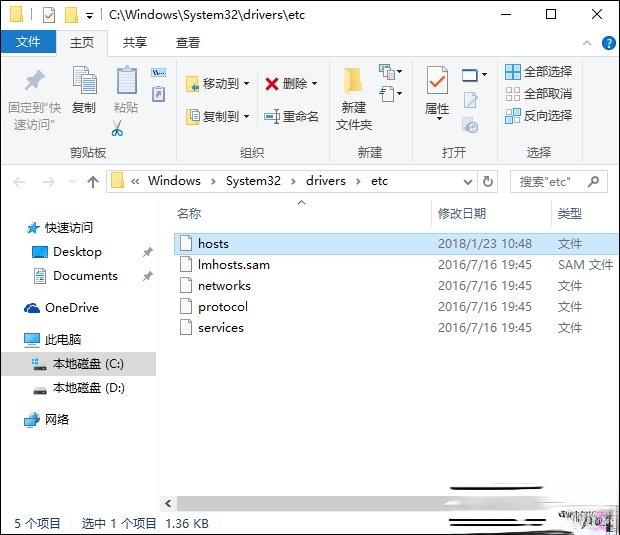Open the Easy access dropdown
The image size is (620, 535).
click(x=391, y=94)
